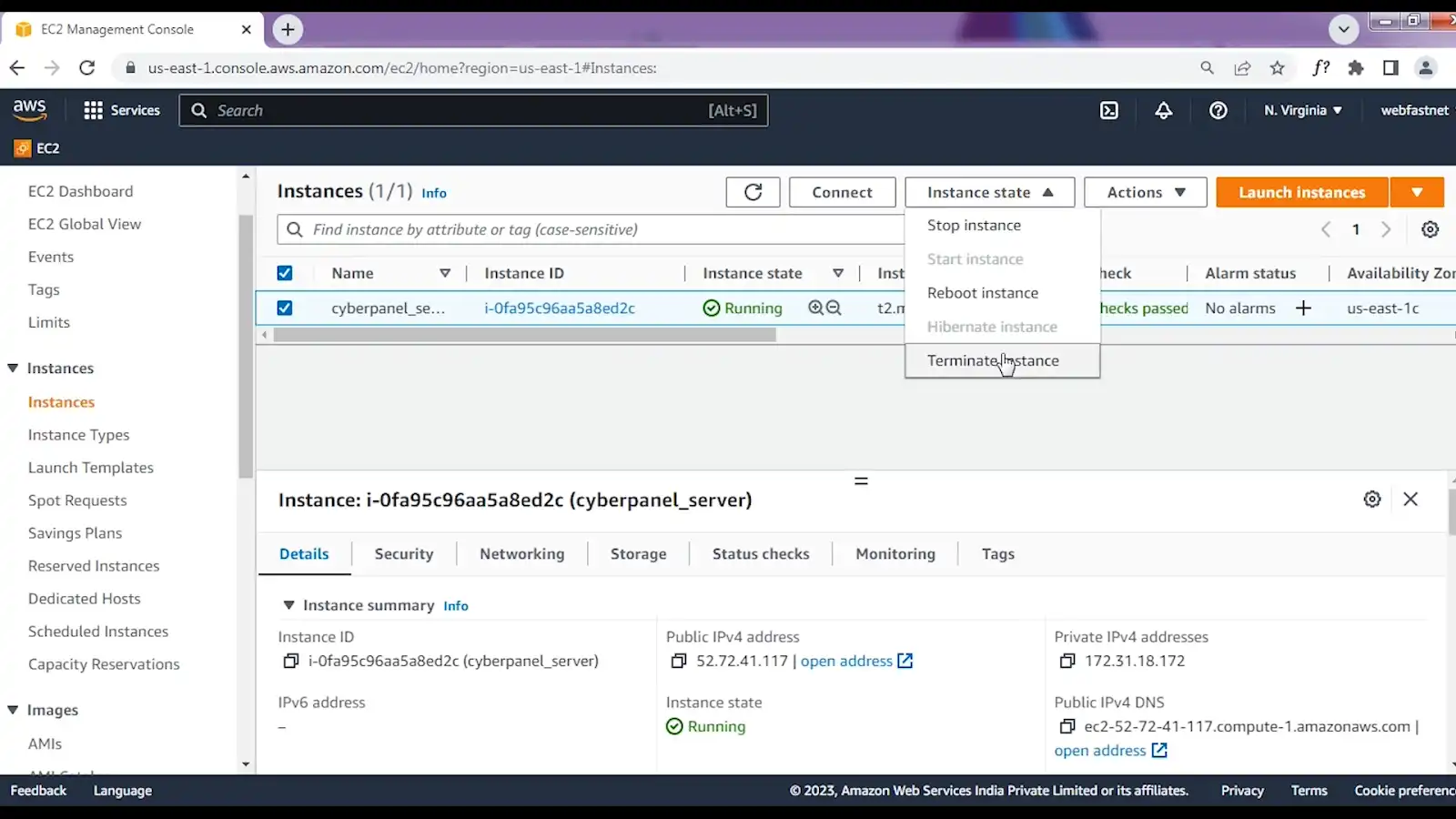
Task: Focus the AWS top Search box
Action: point(473,110)
